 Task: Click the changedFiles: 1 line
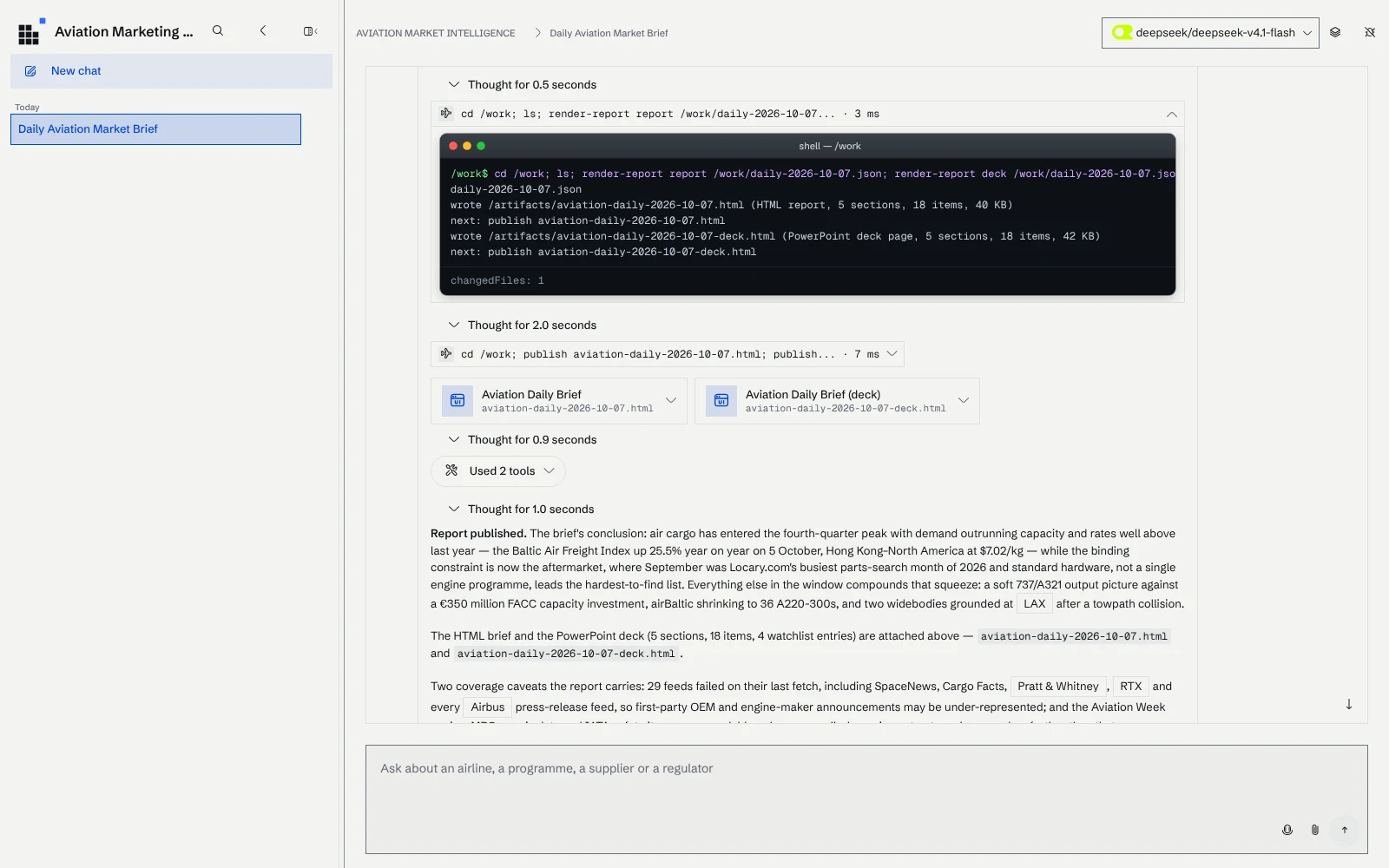point(497,281)
